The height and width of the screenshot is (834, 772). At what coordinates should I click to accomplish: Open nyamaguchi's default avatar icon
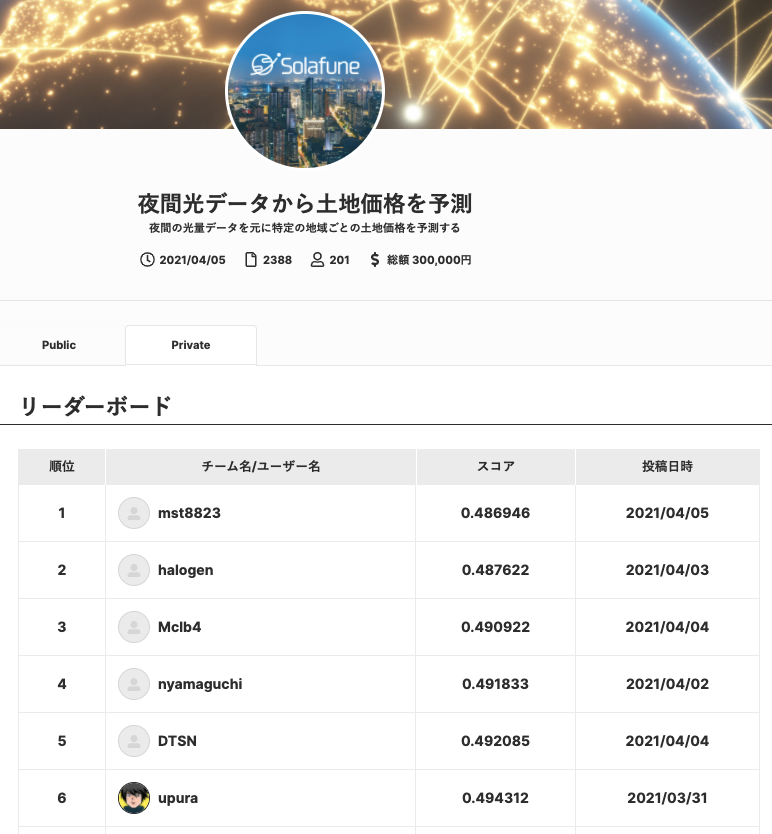(x=134, y=683)
